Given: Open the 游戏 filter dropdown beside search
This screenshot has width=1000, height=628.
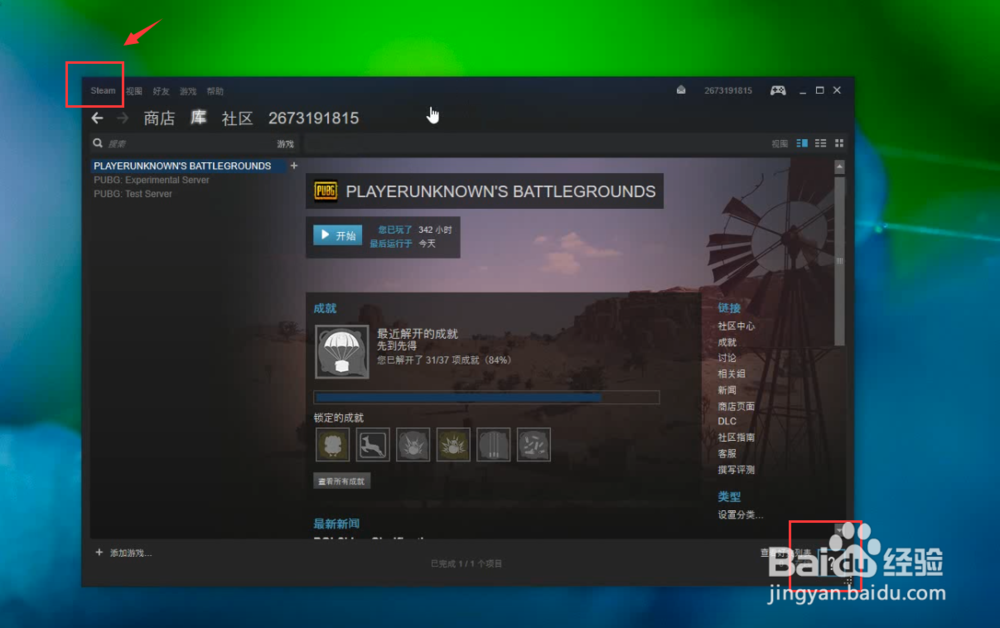Looking at the screenshot, I should point(285,143).
